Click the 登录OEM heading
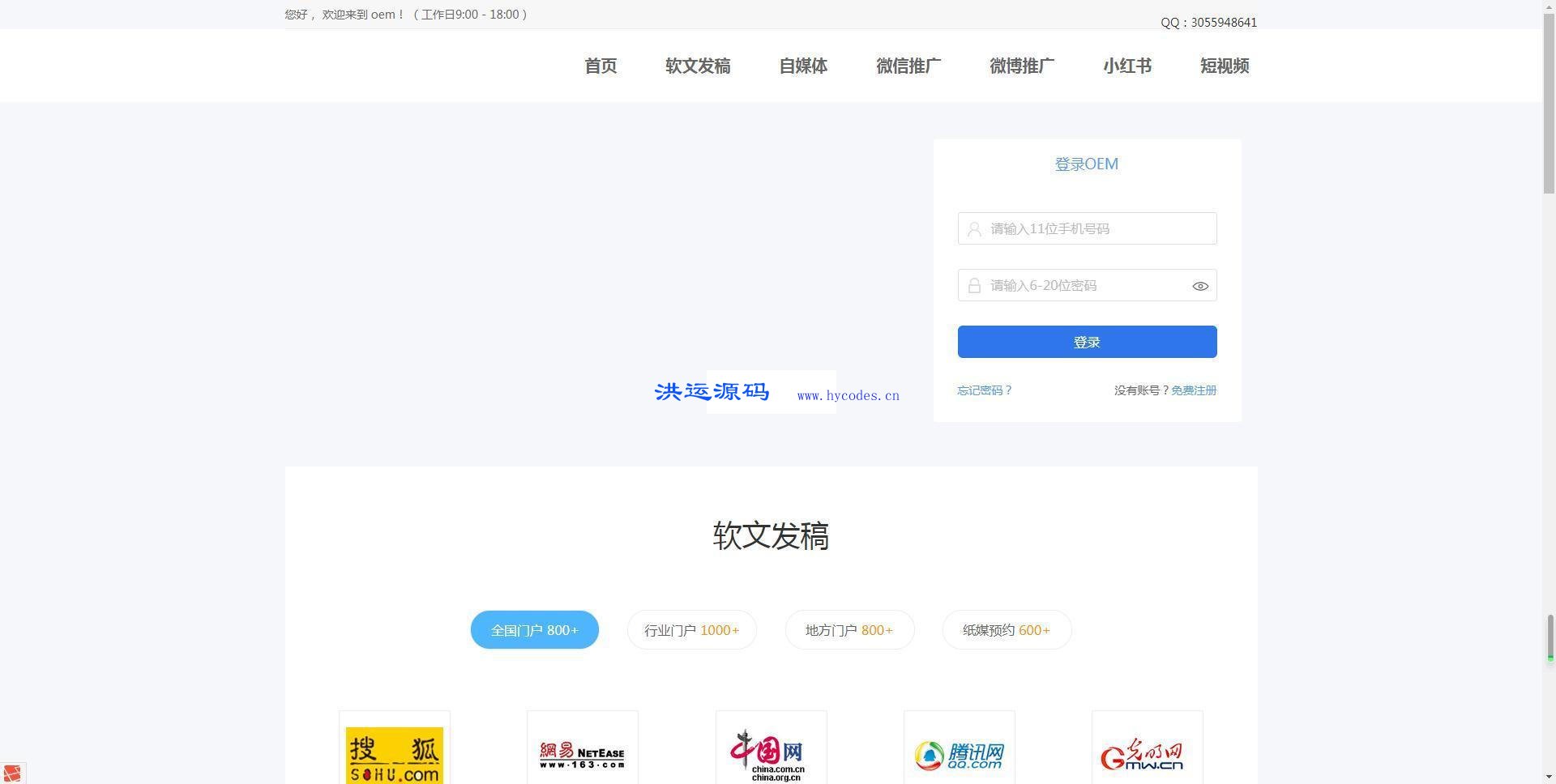1556x784 pixels. [1087, 164]
